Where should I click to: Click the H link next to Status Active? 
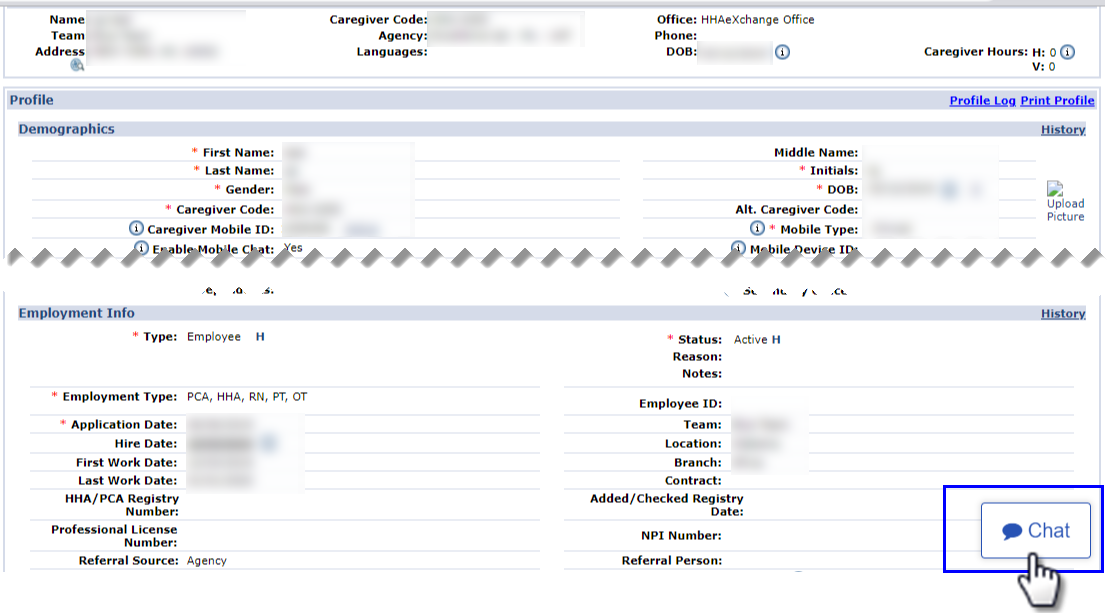coord(776,340)
